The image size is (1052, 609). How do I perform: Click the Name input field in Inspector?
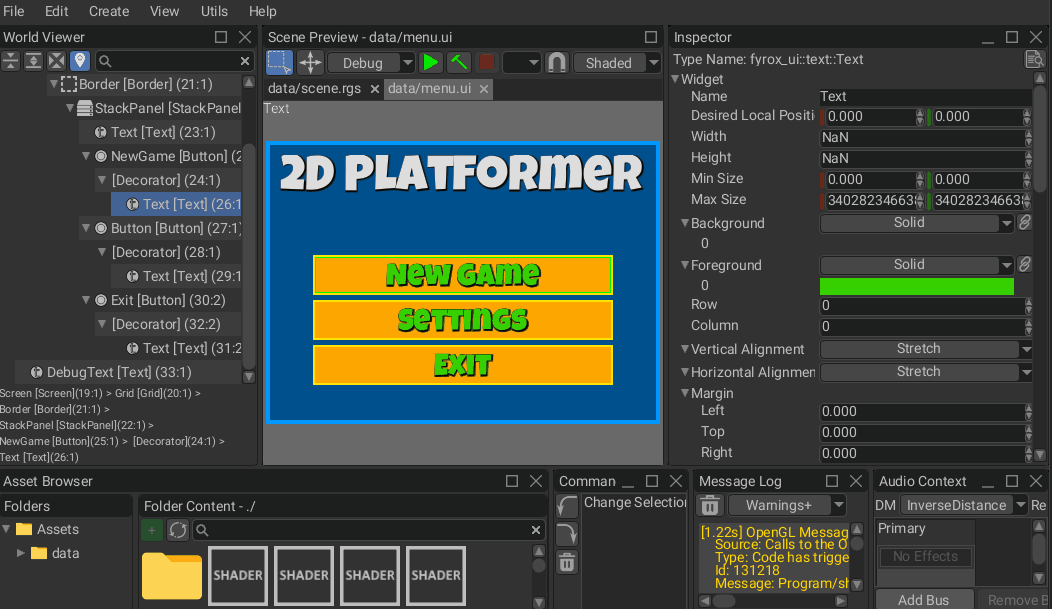(x=923, y=97)
